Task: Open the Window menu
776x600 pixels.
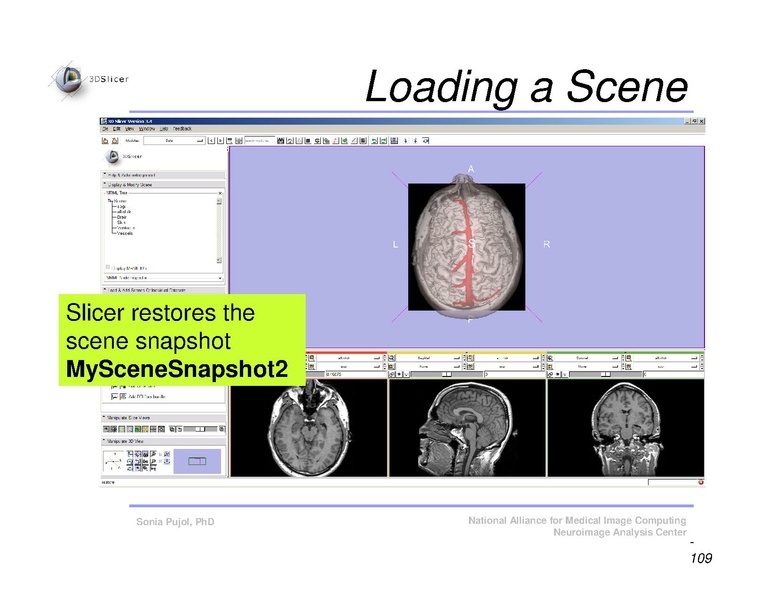Action: (146, 129)
